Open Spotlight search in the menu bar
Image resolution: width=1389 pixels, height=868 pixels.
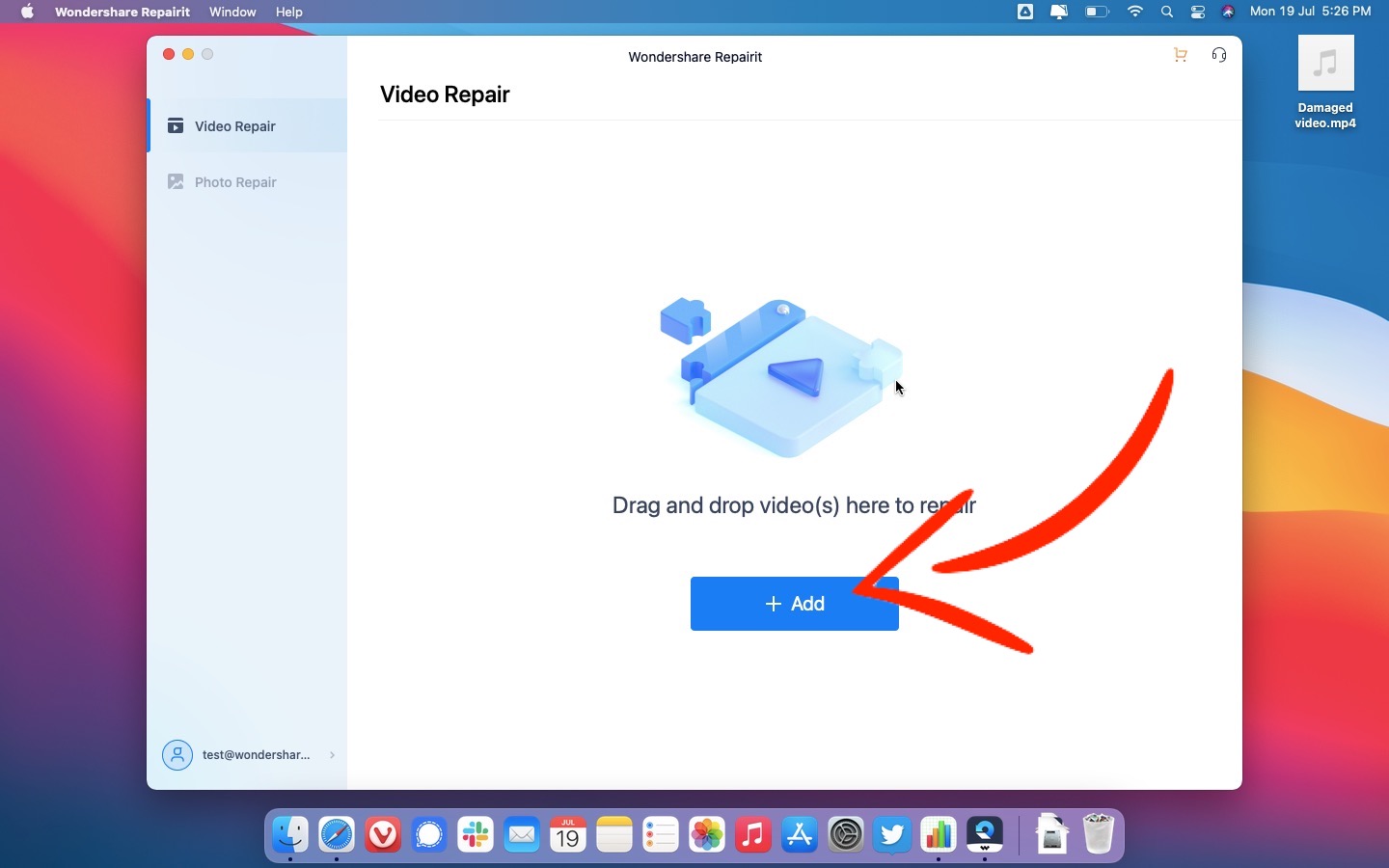coord(1167,12)
